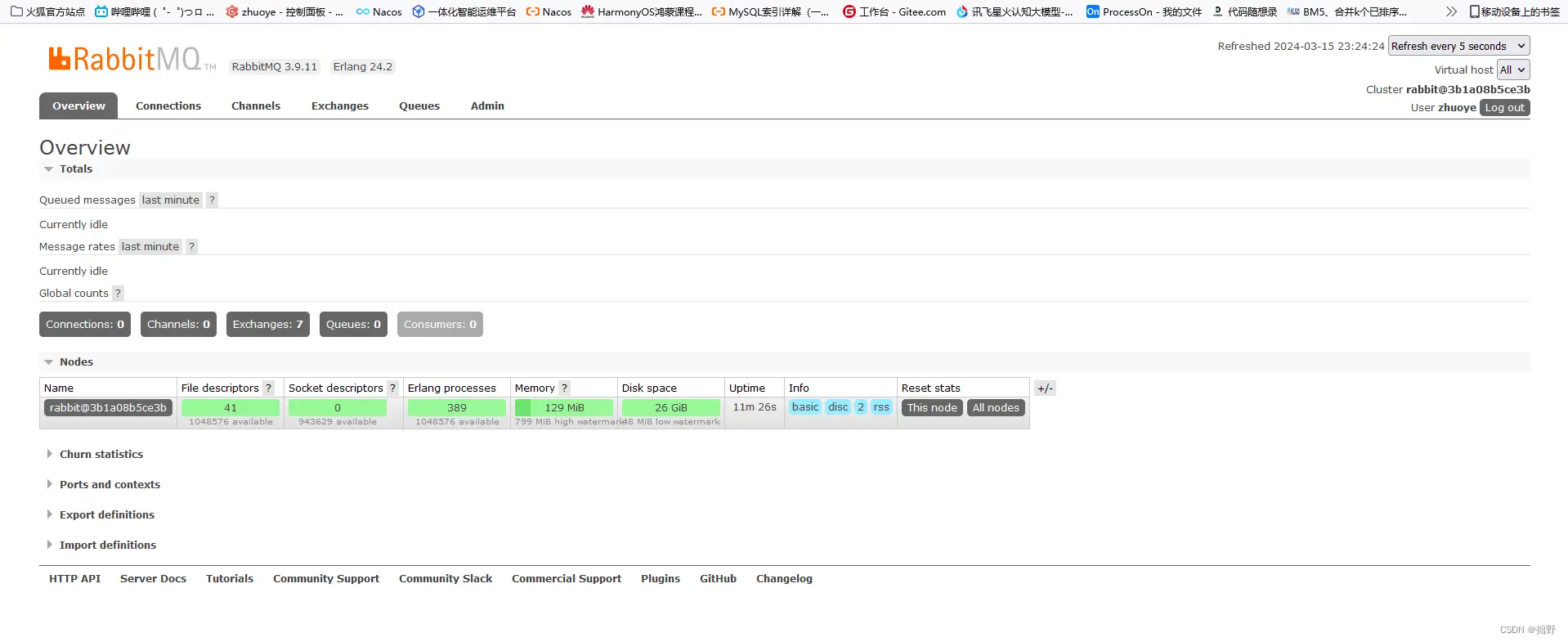The height and width of the screenshot is (642, 1568).
Task: Click the Connections: 0 count button
Action: point(85,324)
